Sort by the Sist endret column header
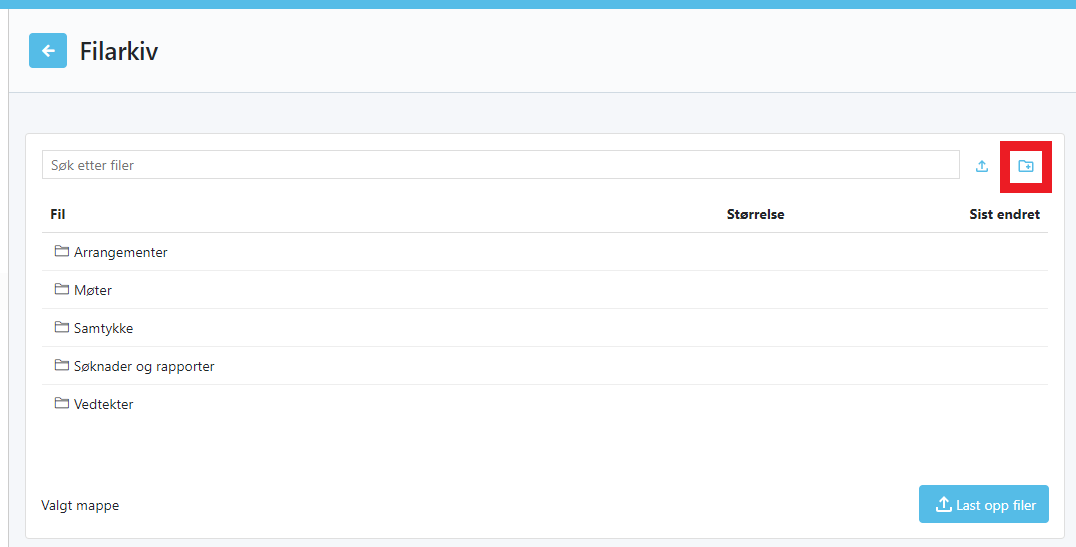1076x547 pixels. [1004, 214]
